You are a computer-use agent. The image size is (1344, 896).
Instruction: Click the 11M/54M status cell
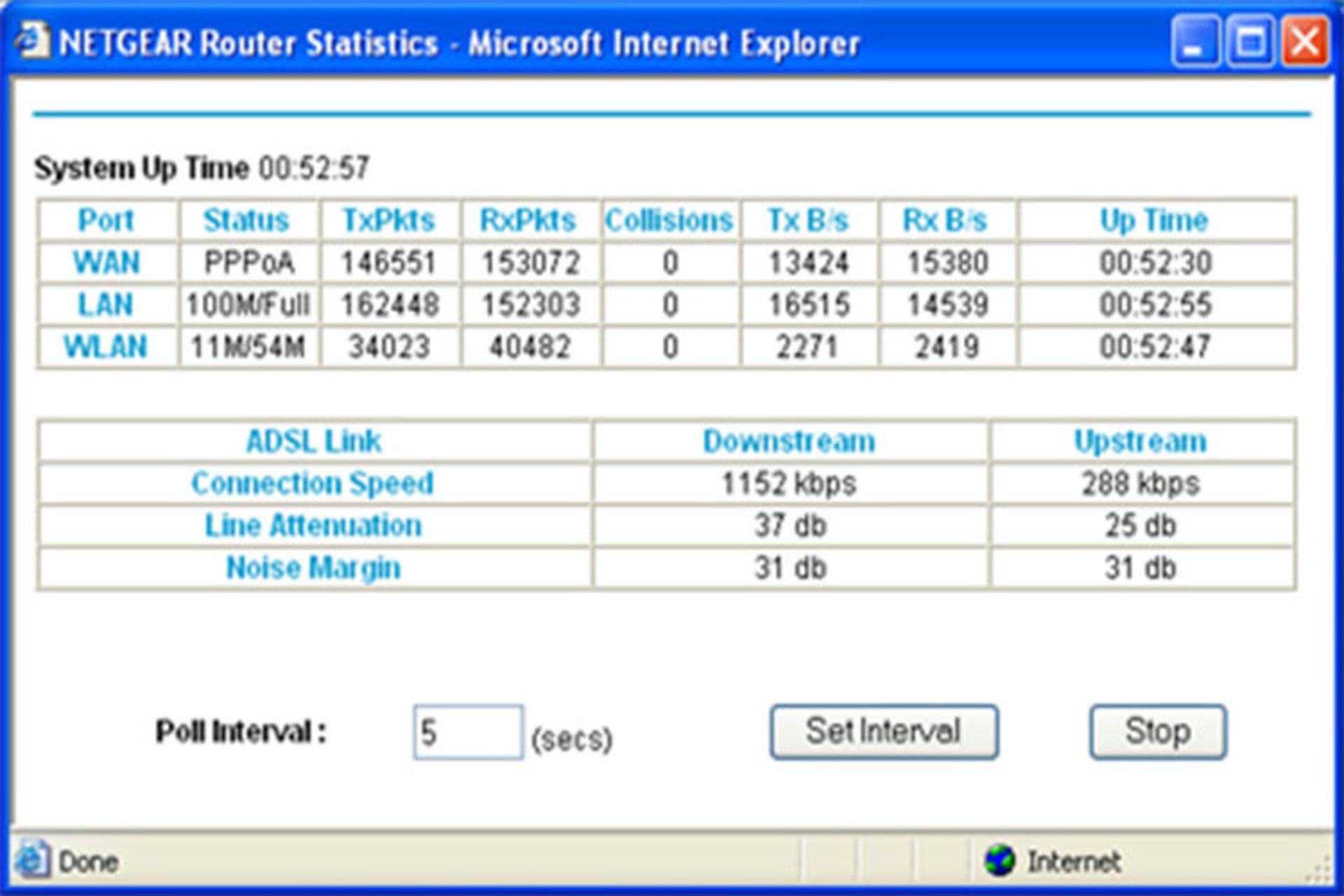248,347
